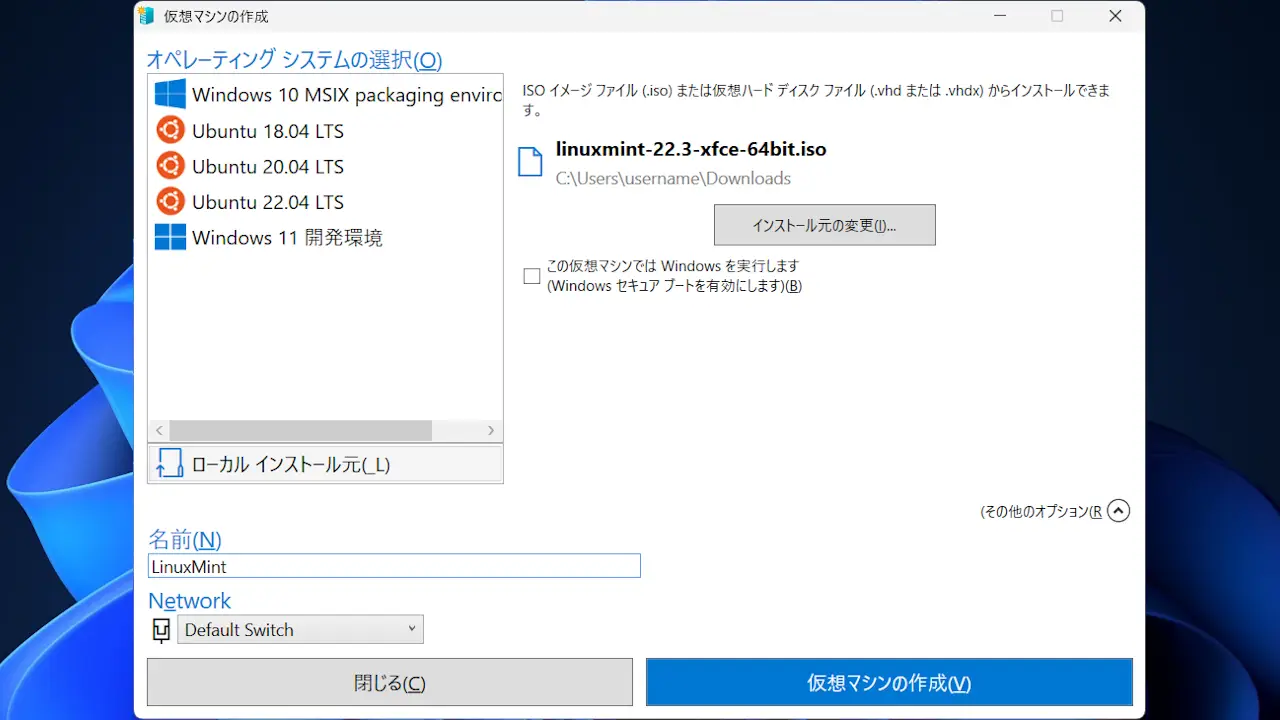Click the left arrow of OS list scrollbar
The image size is (1280, 720).
[159, 431]
